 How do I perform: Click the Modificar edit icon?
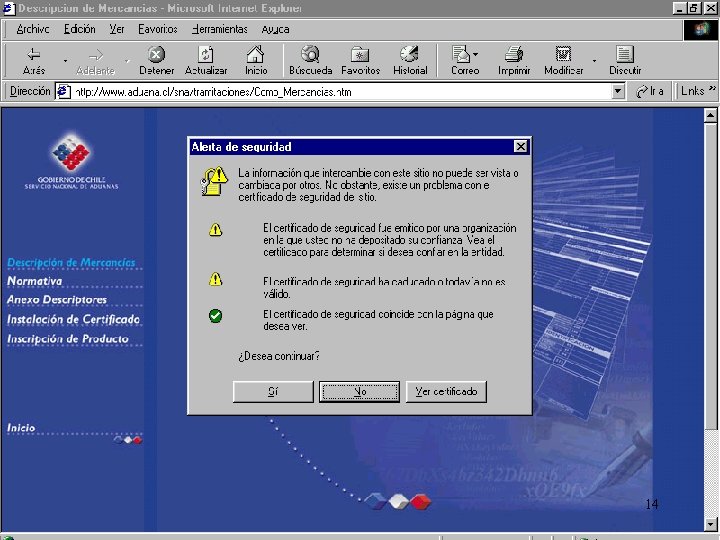point(563,54)
